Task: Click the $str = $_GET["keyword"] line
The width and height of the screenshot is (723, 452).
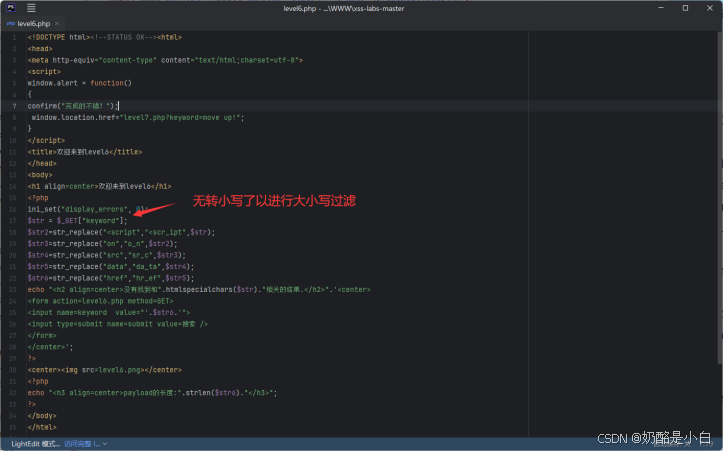Action: (77, 221)
